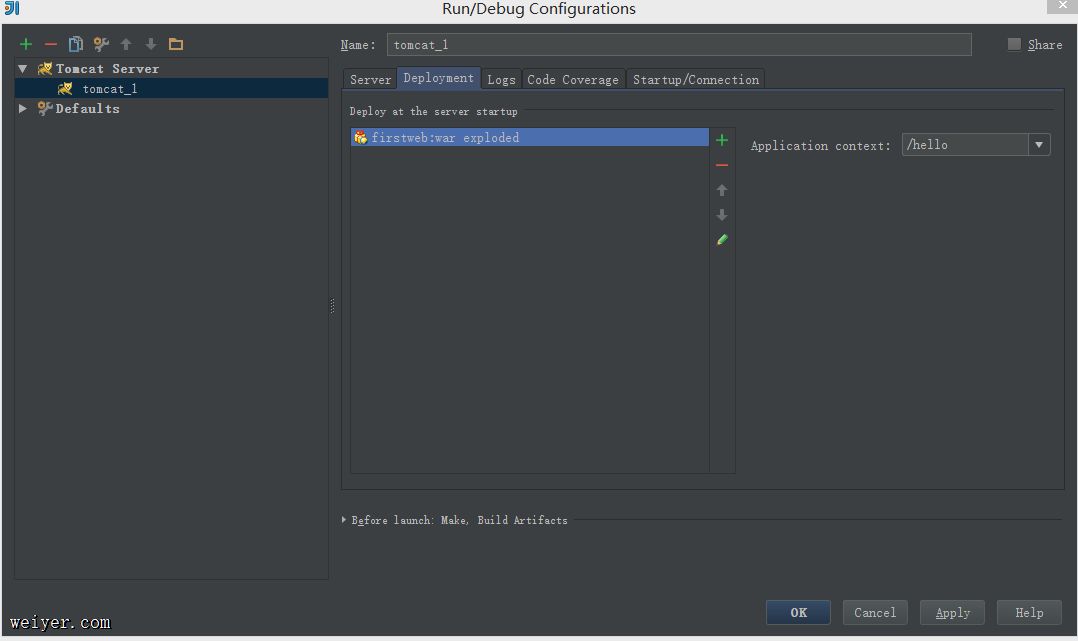Add a deployment artifact with green plus

point(722,140)
